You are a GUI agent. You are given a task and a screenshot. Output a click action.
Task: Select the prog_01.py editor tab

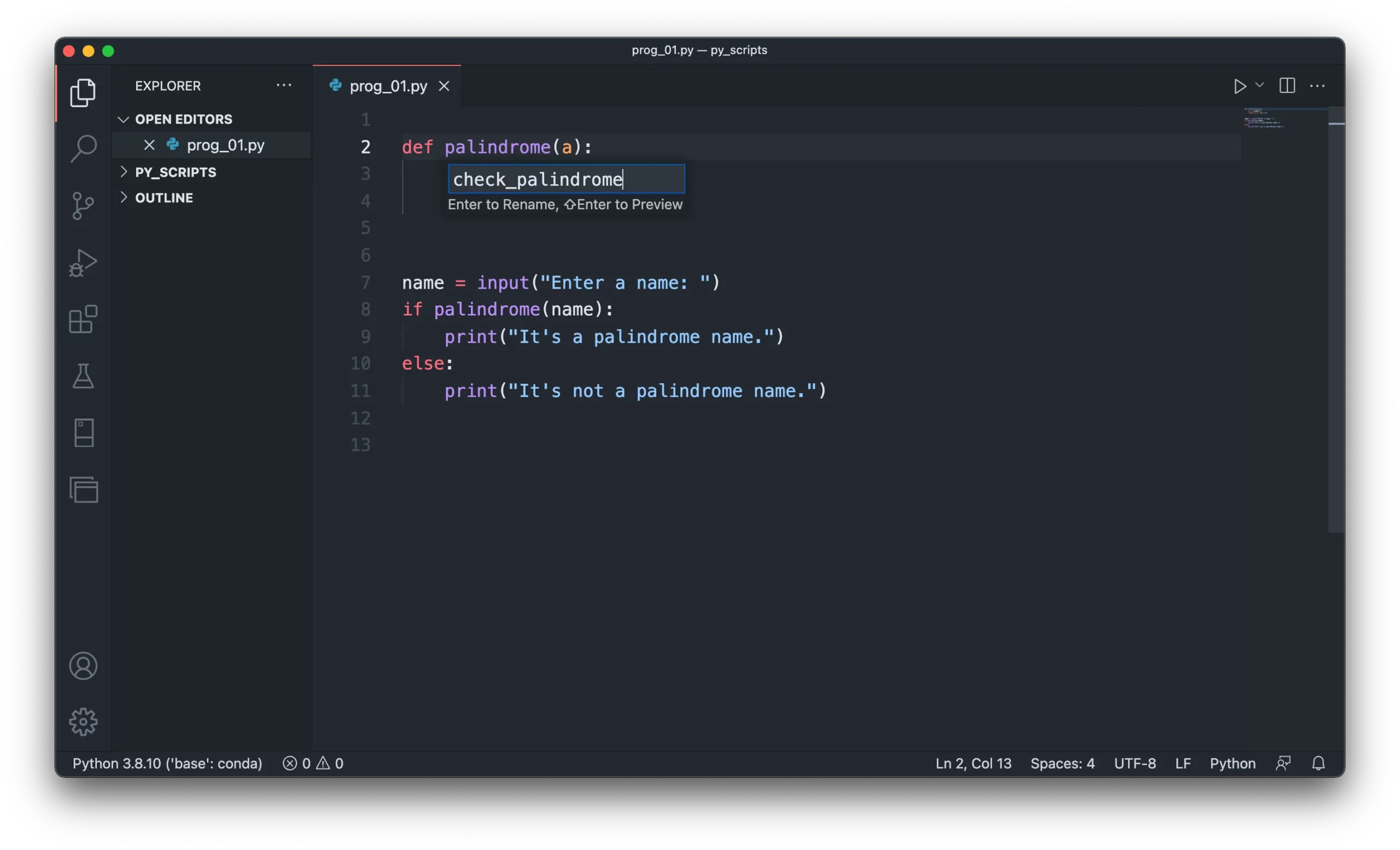388,86
